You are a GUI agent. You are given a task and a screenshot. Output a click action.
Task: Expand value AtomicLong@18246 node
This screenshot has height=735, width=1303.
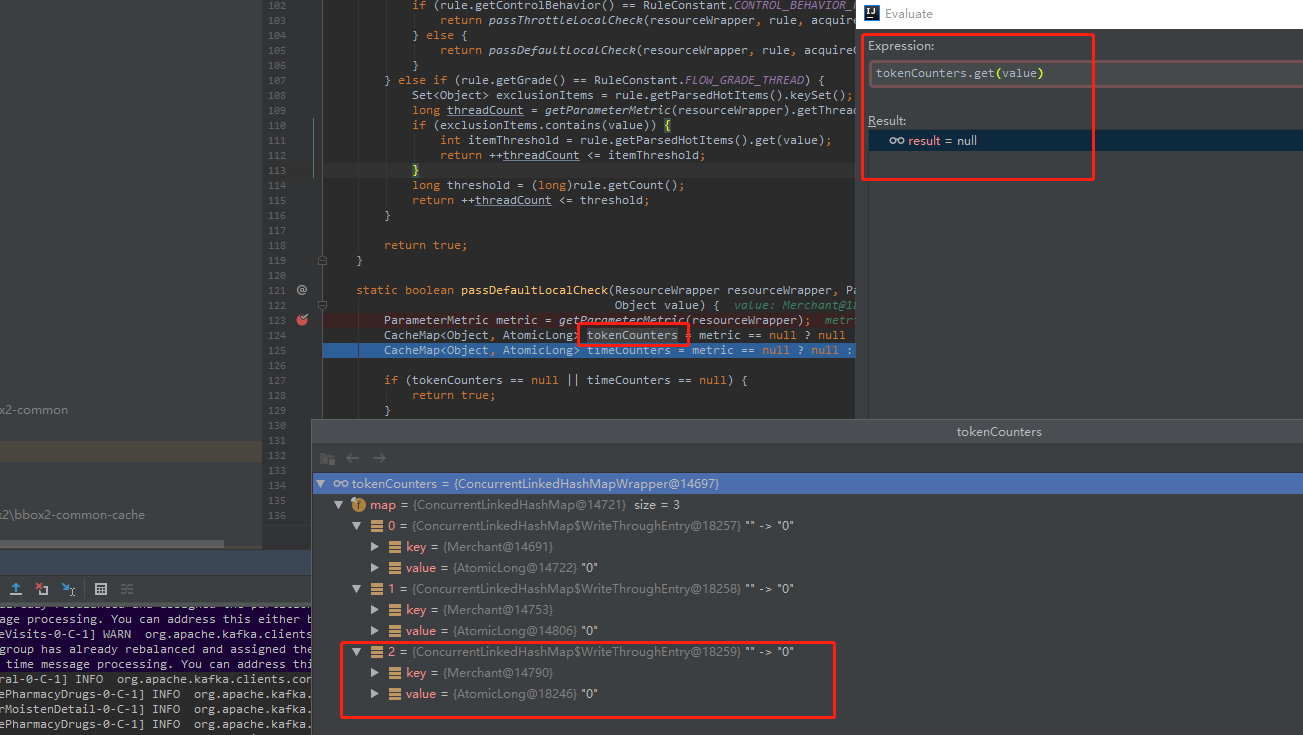point(375,694)
